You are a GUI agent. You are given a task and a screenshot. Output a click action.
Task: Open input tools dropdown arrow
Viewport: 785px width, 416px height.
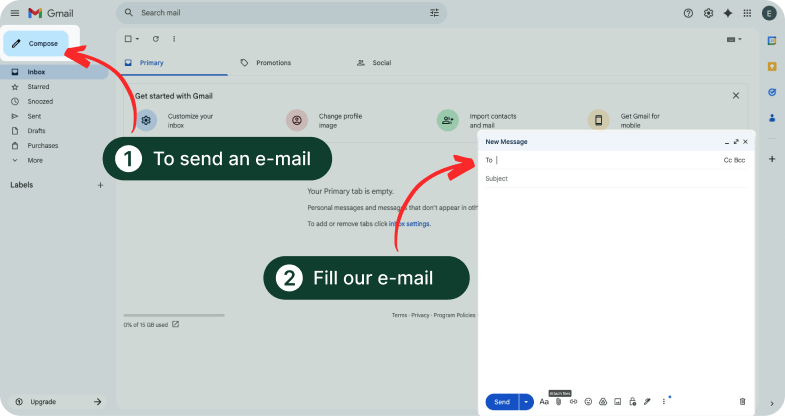[740, 39]
